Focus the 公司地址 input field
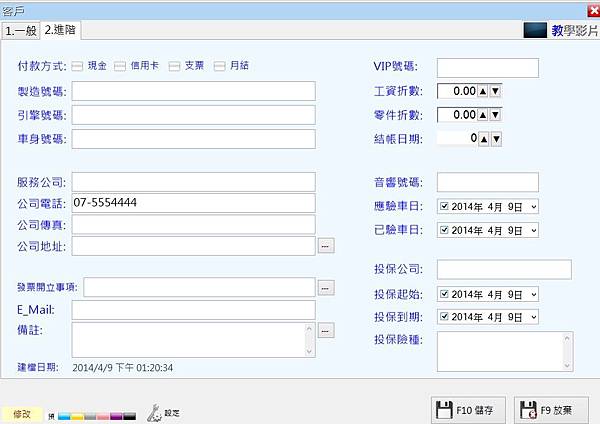Viewport: 600px width, 424px height. tap(194, 246)
